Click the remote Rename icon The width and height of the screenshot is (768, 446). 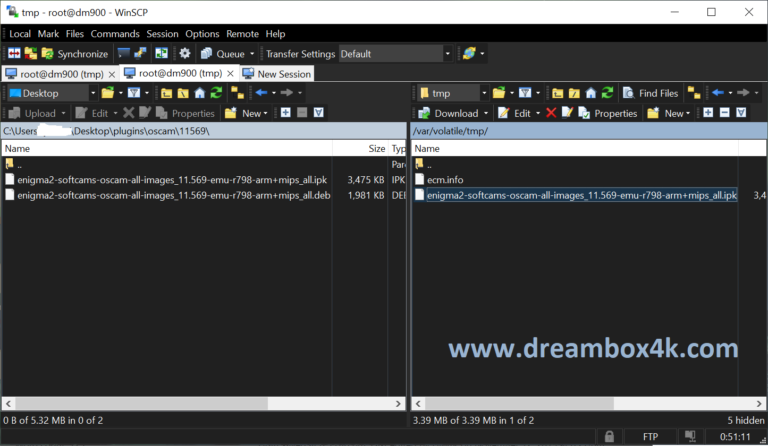567,113
